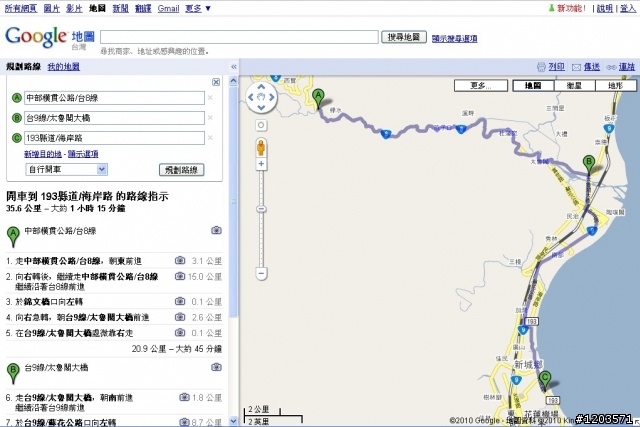The height and width of the screenshot is (427, 640).
Task: Open 影片 in top navigation
Action: [74, 9]
